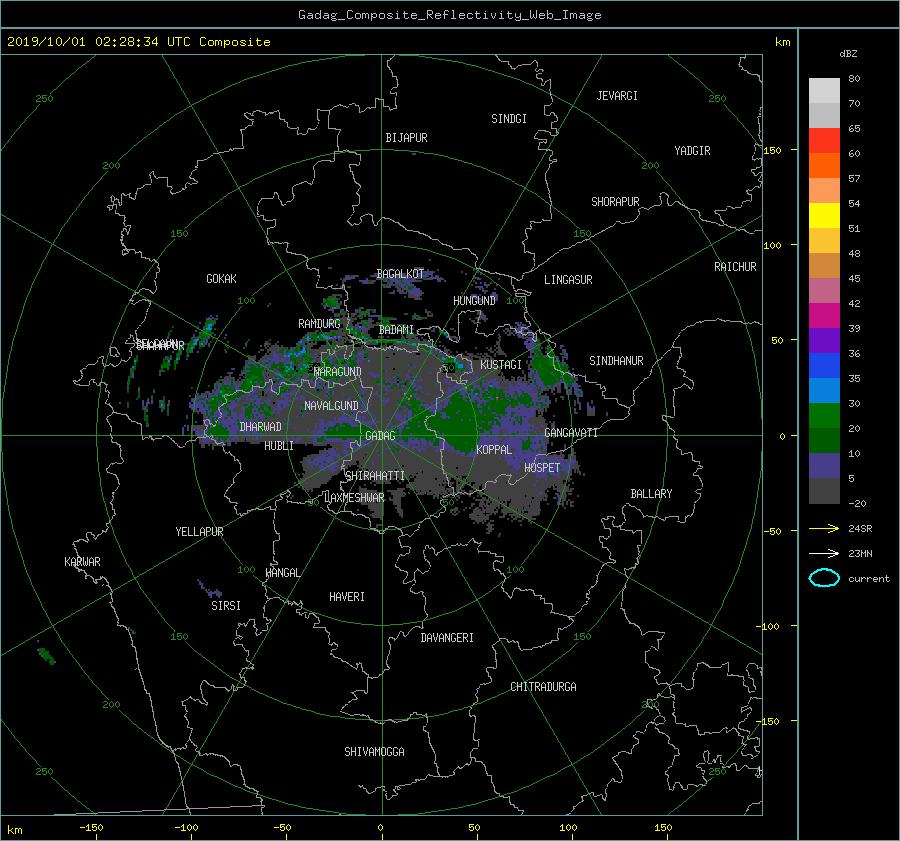Image resolution: width=900 pixels, height=841 pixels.
Task: Click the HAVERI label
Action: [347, 597]
